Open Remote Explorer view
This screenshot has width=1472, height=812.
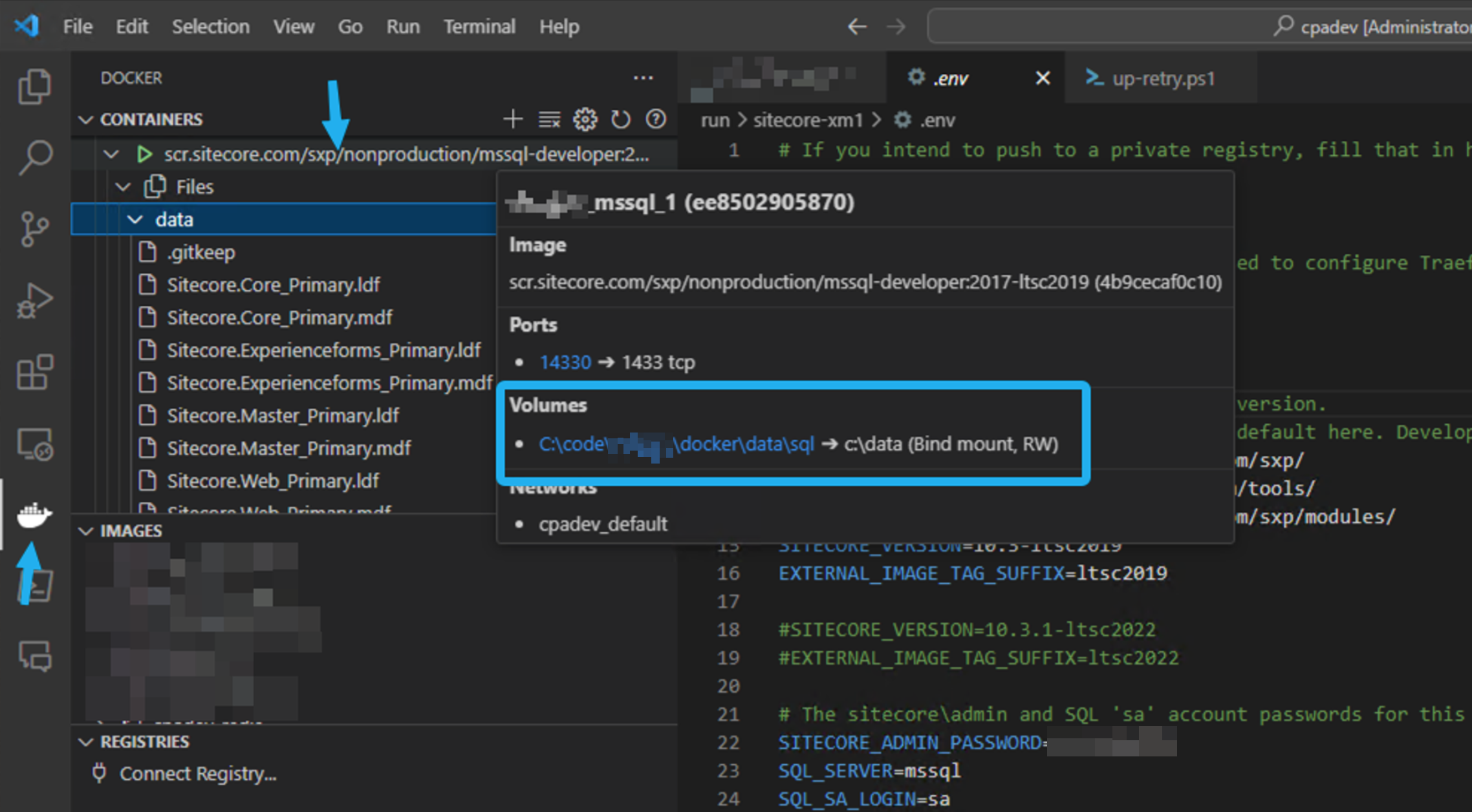[34, 444]
